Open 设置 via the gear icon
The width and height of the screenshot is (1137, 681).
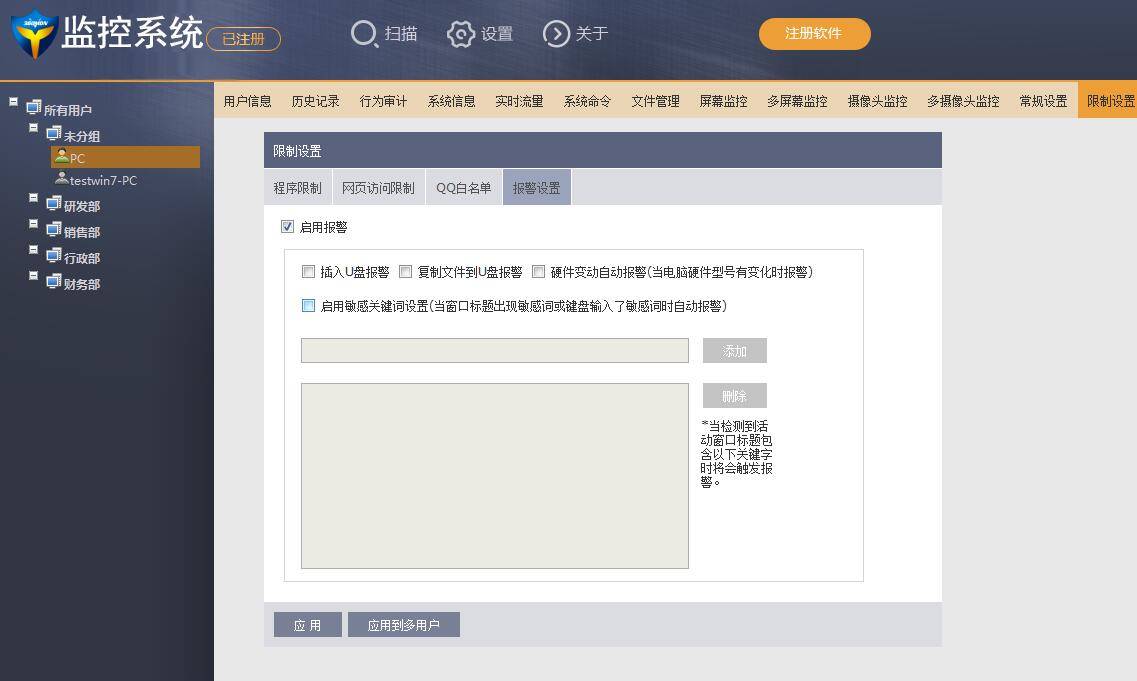pos(460,33)
